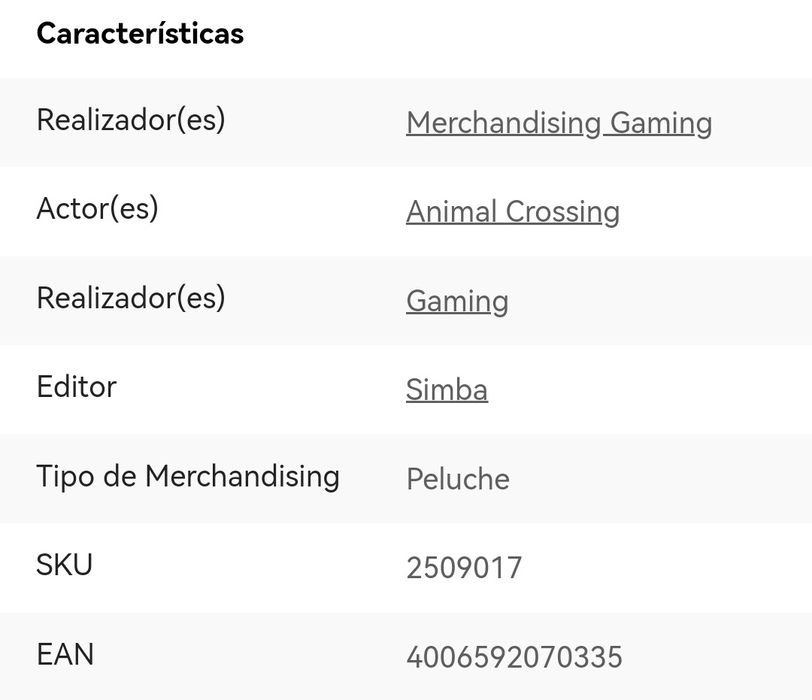Click blank space right of Peluche
The image size is (812, 700).
click(660, 479)
